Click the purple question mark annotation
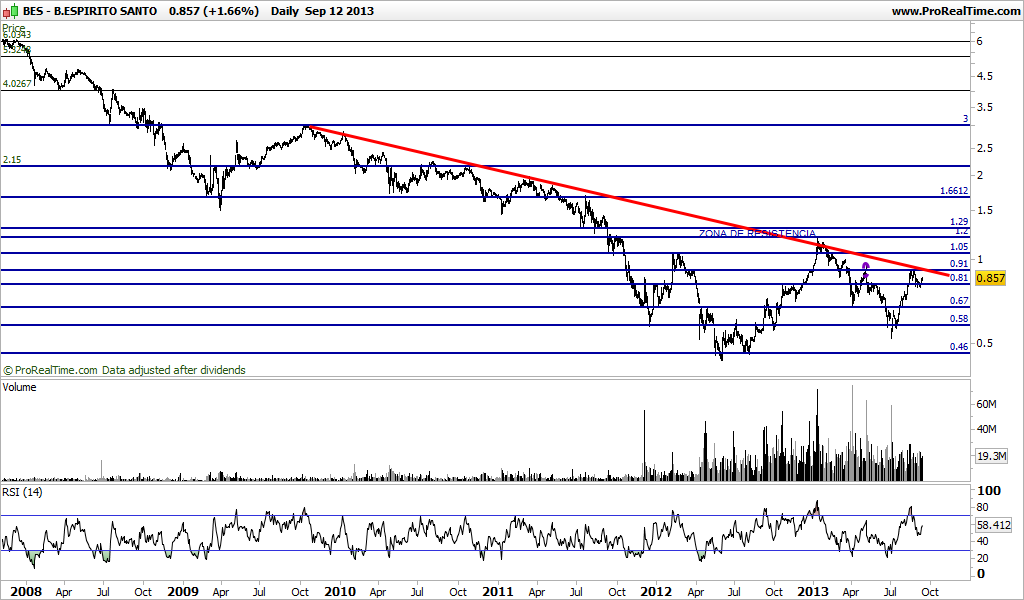This screenshot has width=1024, height=600. [x=866, y=270]
